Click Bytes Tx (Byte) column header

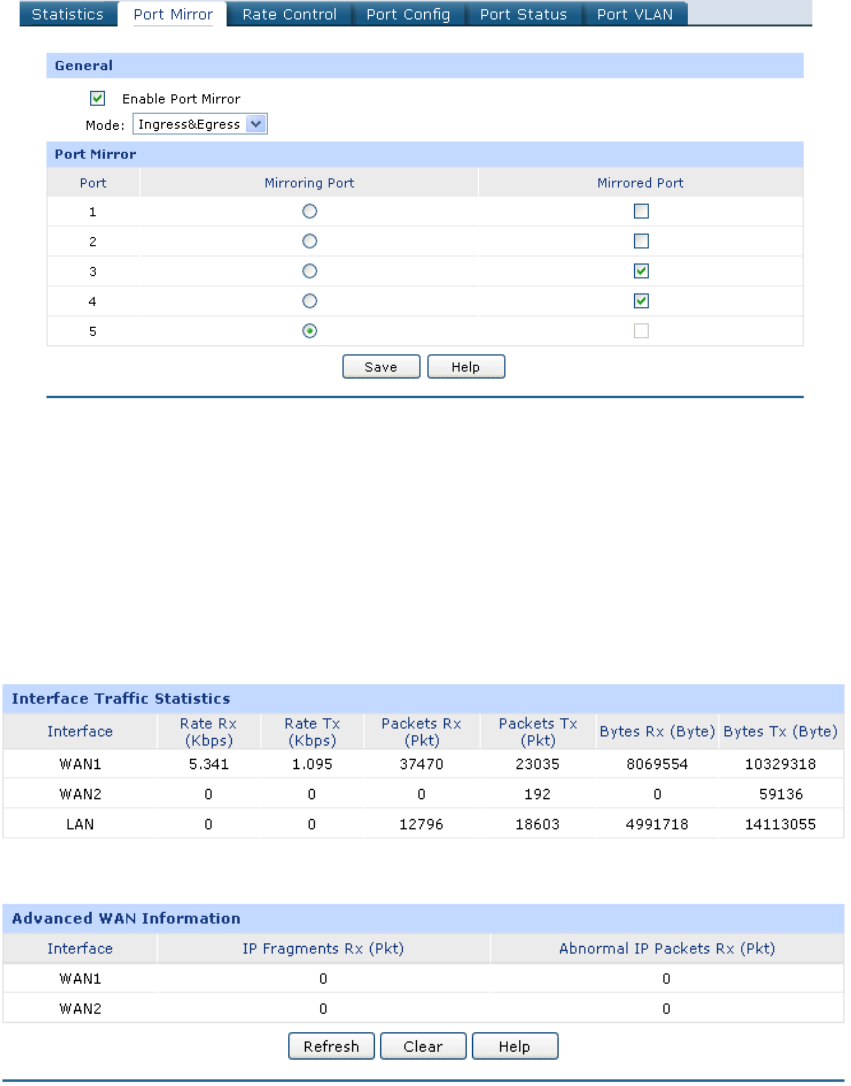coord(780,731)
